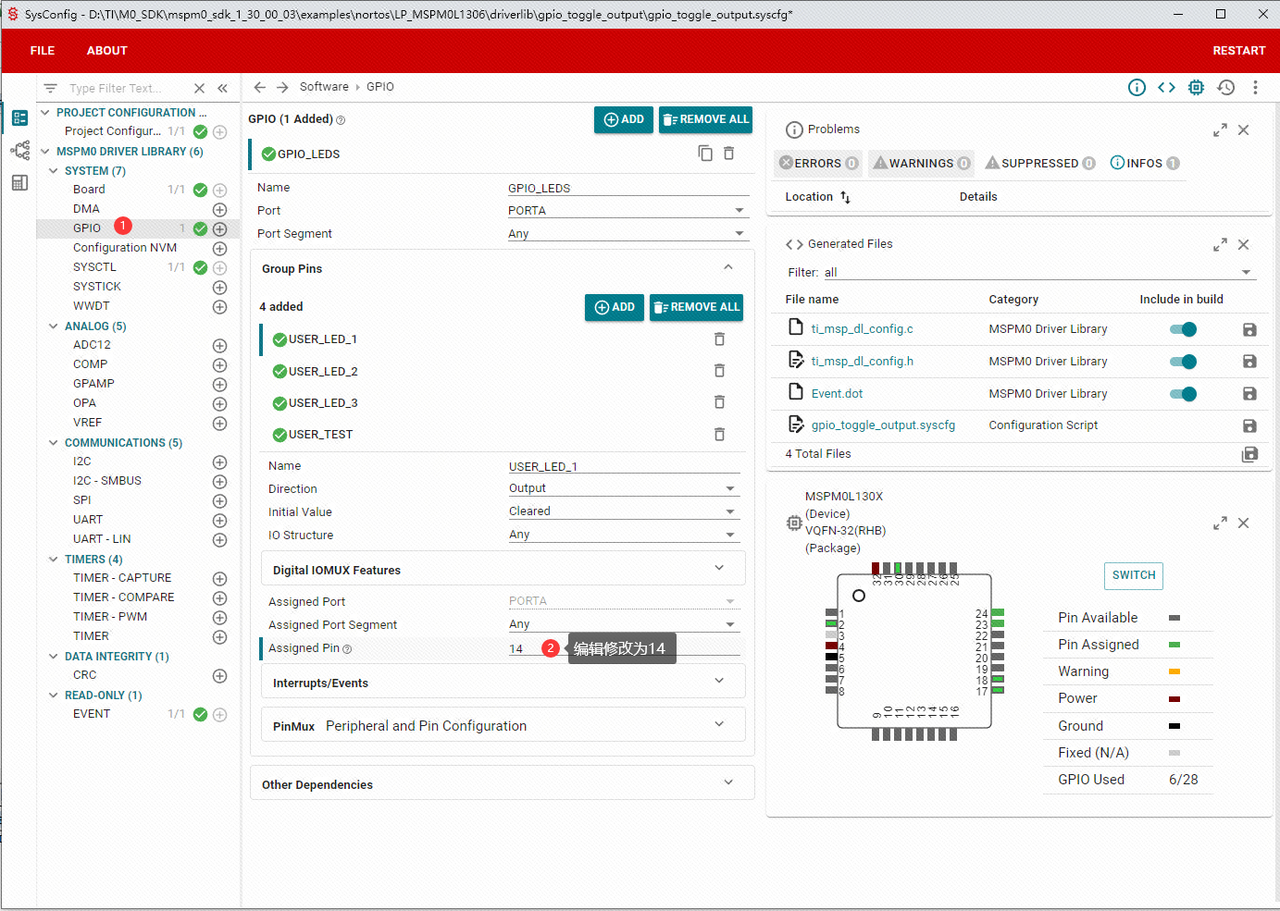Collapse the ANALOG tree group
Image resolution: width=1280 pixels, height=911 pixels.
click(x=55, y=327)
